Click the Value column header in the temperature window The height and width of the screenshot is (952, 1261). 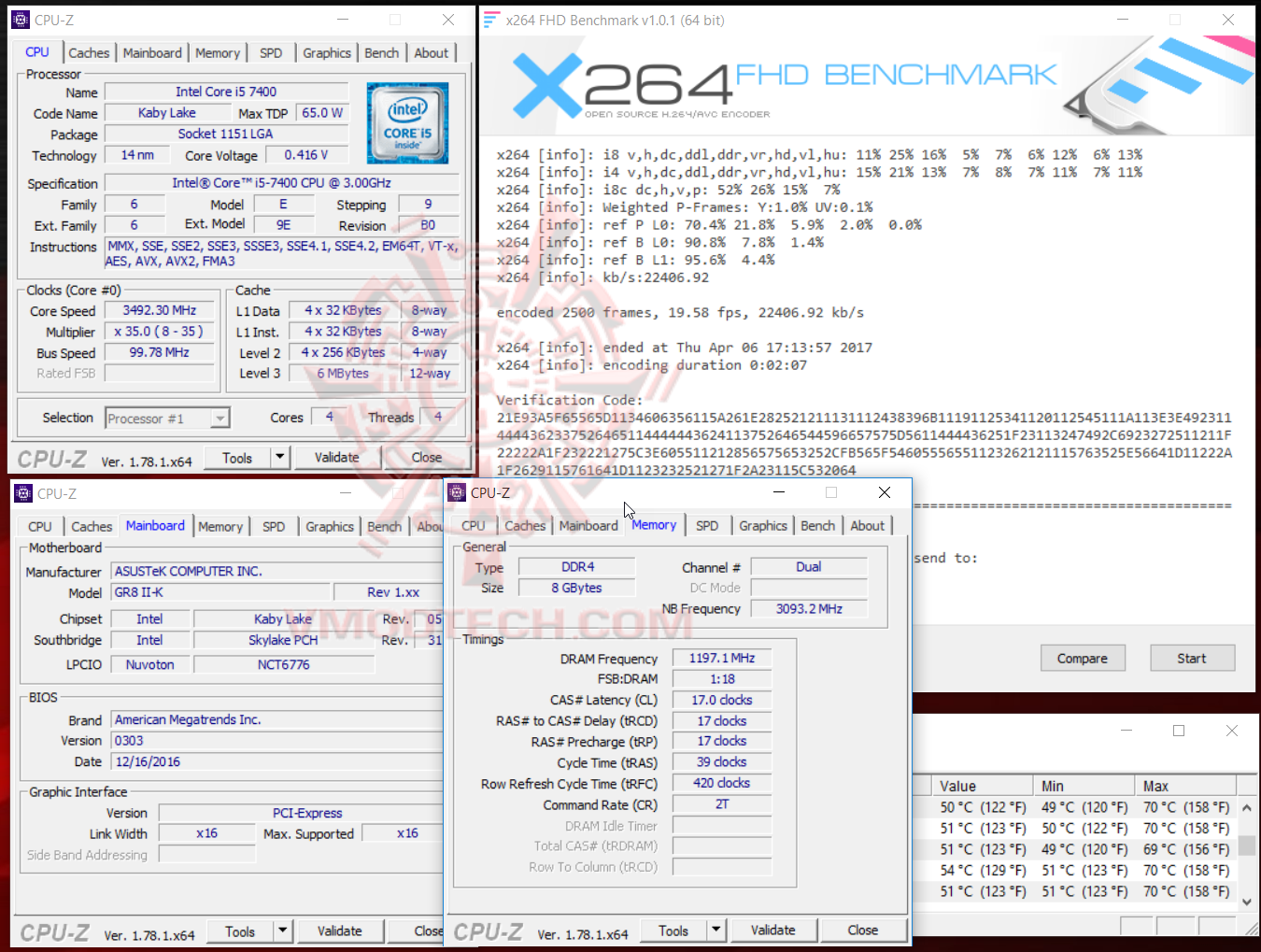point(984,786)
